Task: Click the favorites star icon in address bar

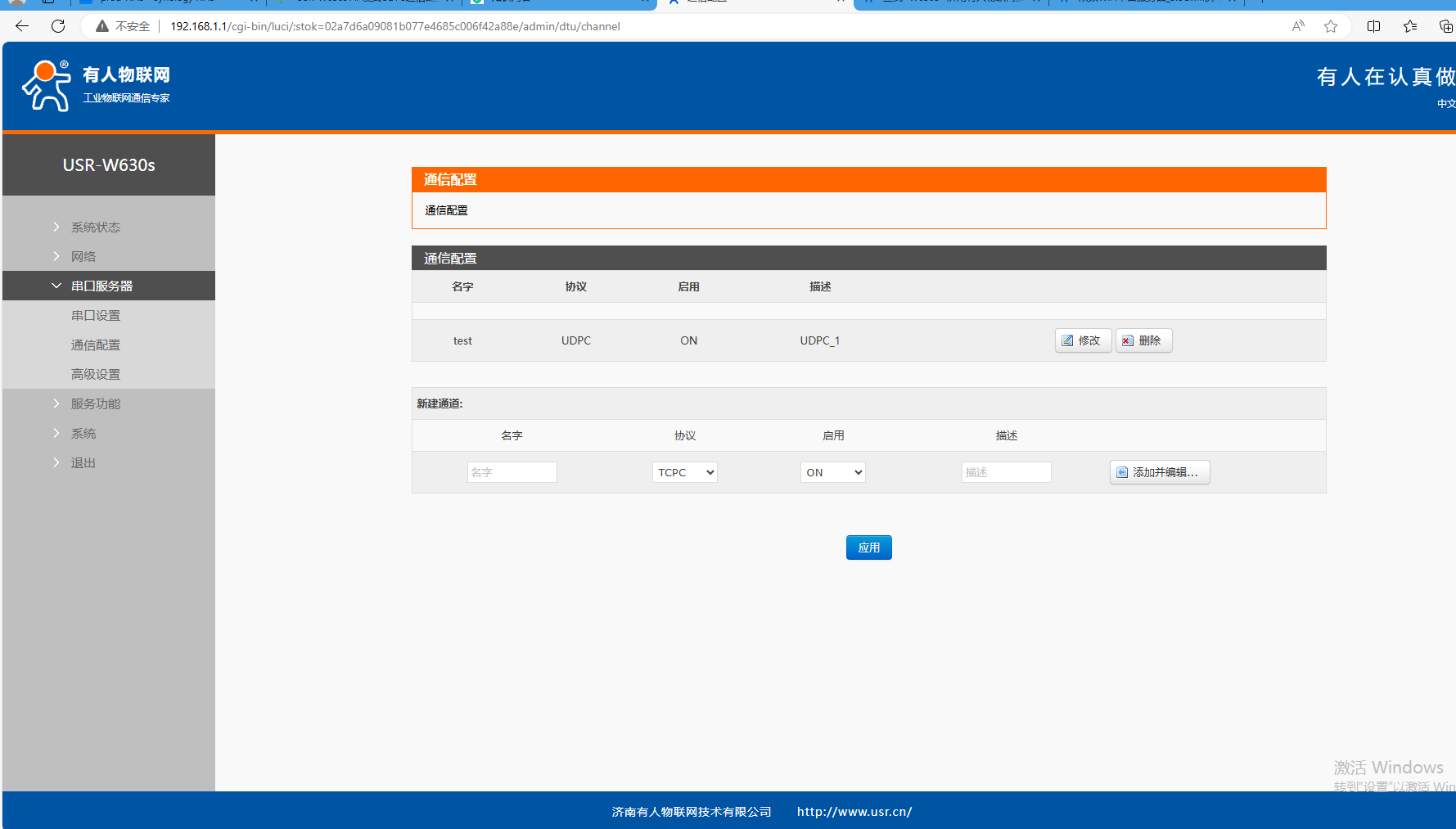Action: click(x=1331, y=26)
